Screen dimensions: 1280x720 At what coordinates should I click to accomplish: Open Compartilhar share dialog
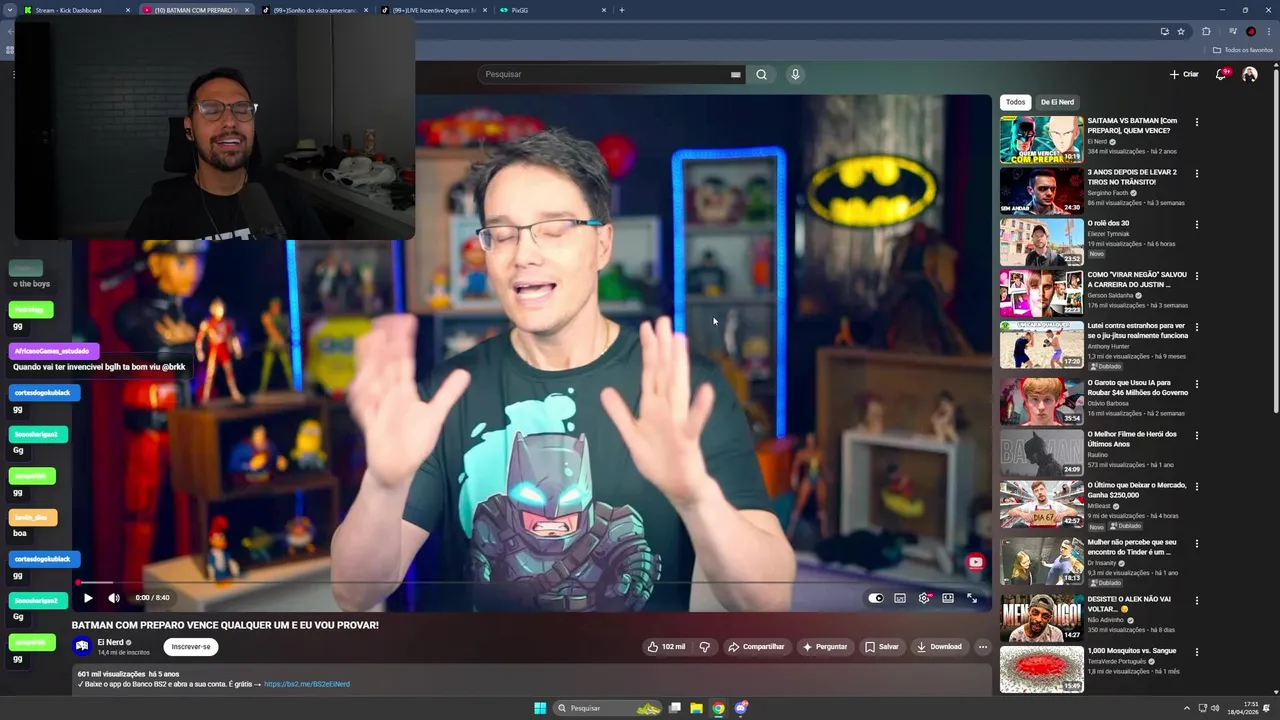tap(756, 647)
